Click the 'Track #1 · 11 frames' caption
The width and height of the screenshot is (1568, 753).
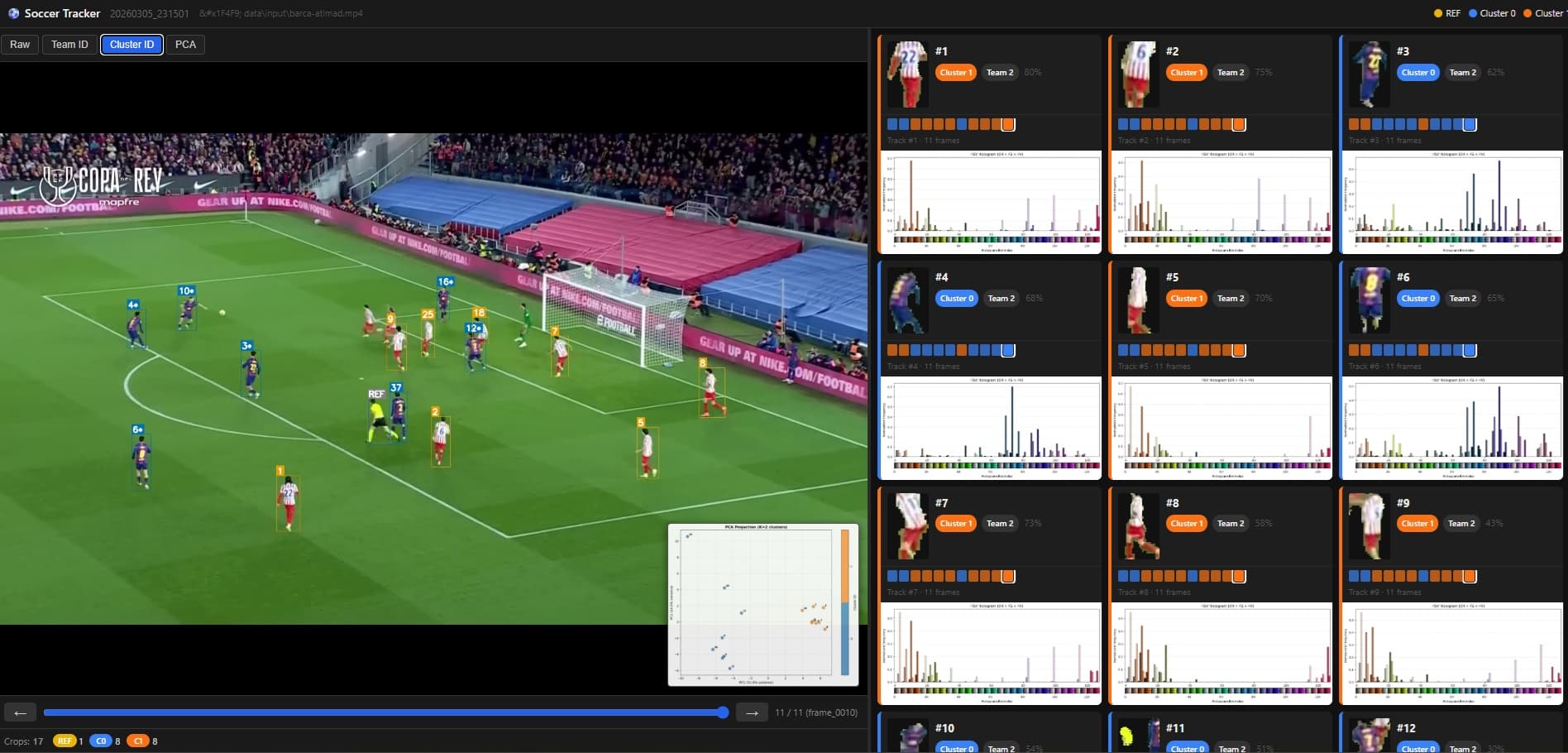click(x=923, y=141)
